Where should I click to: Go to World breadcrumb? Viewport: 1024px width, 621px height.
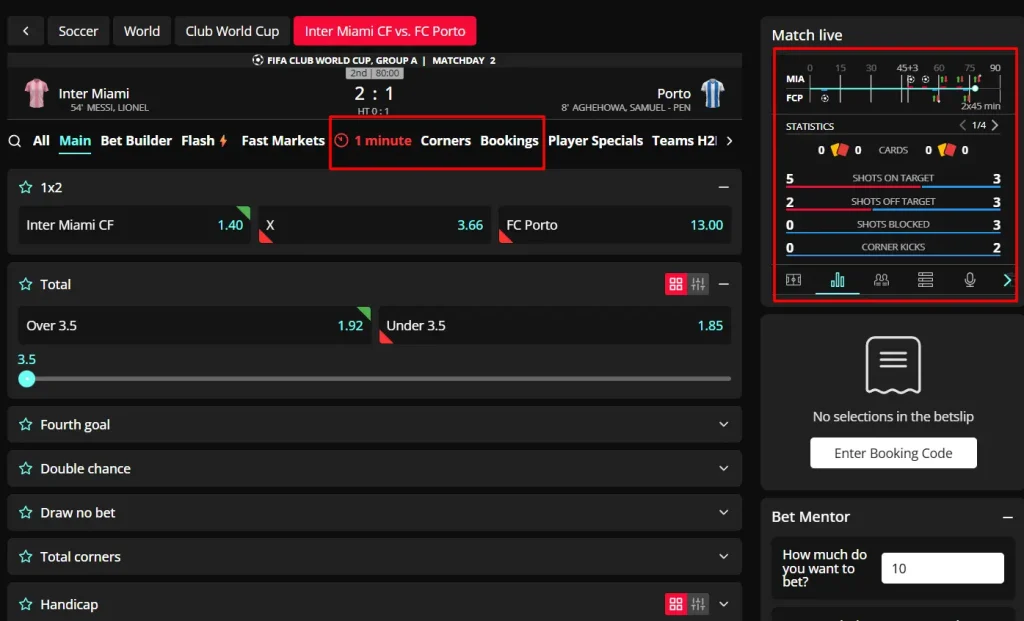click(x=142, y=31)
